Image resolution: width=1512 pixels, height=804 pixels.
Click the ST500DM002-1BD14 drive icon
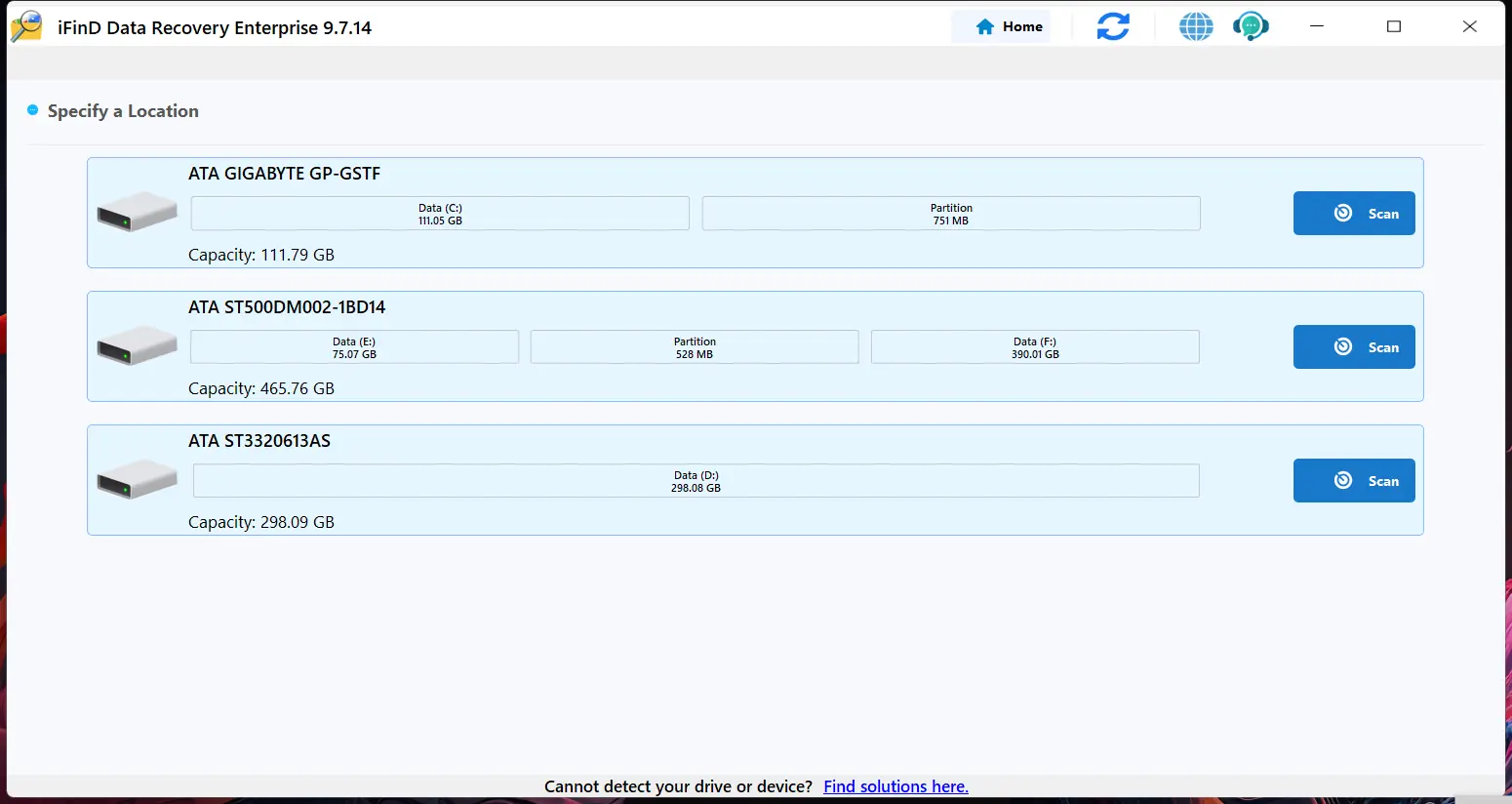point(138,345)
